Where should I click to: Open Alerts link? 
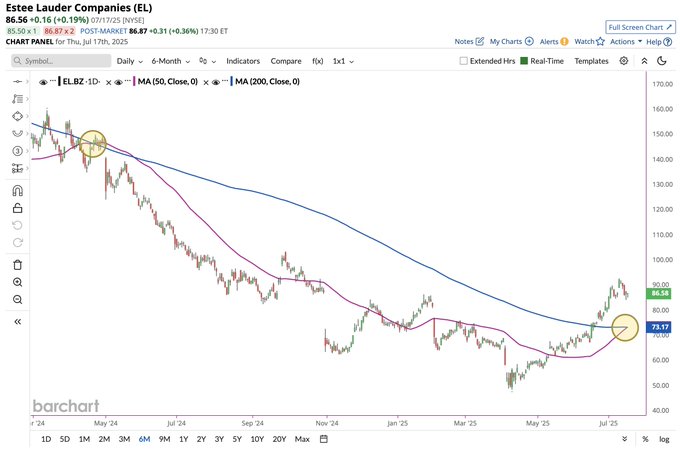point(554,42)
